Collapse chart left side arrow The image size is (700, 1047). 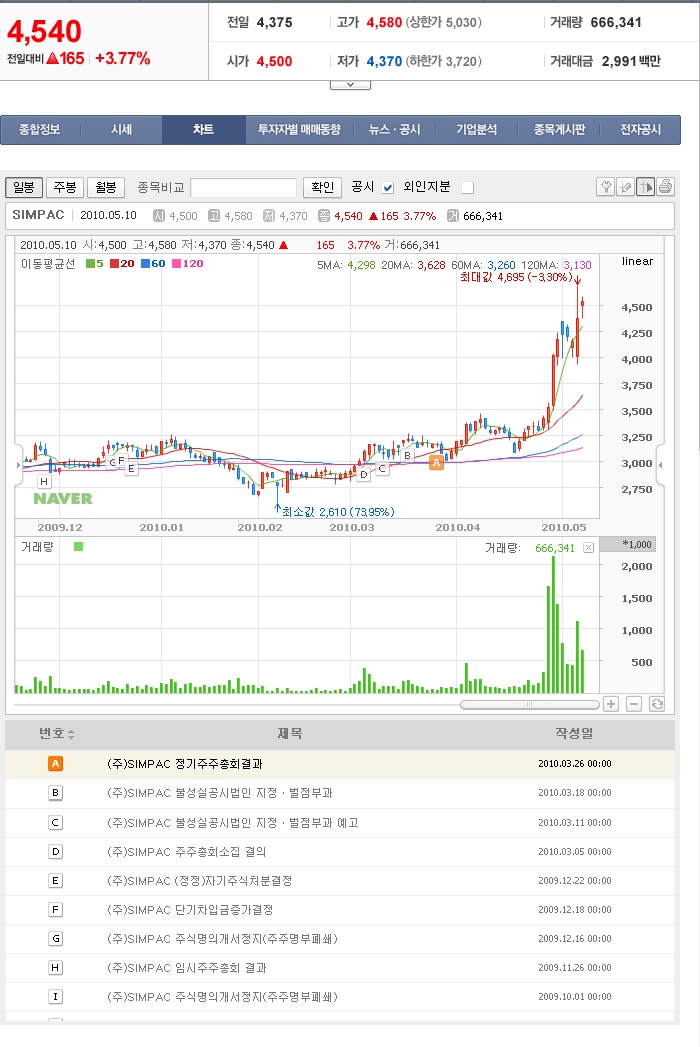[19, 464]
